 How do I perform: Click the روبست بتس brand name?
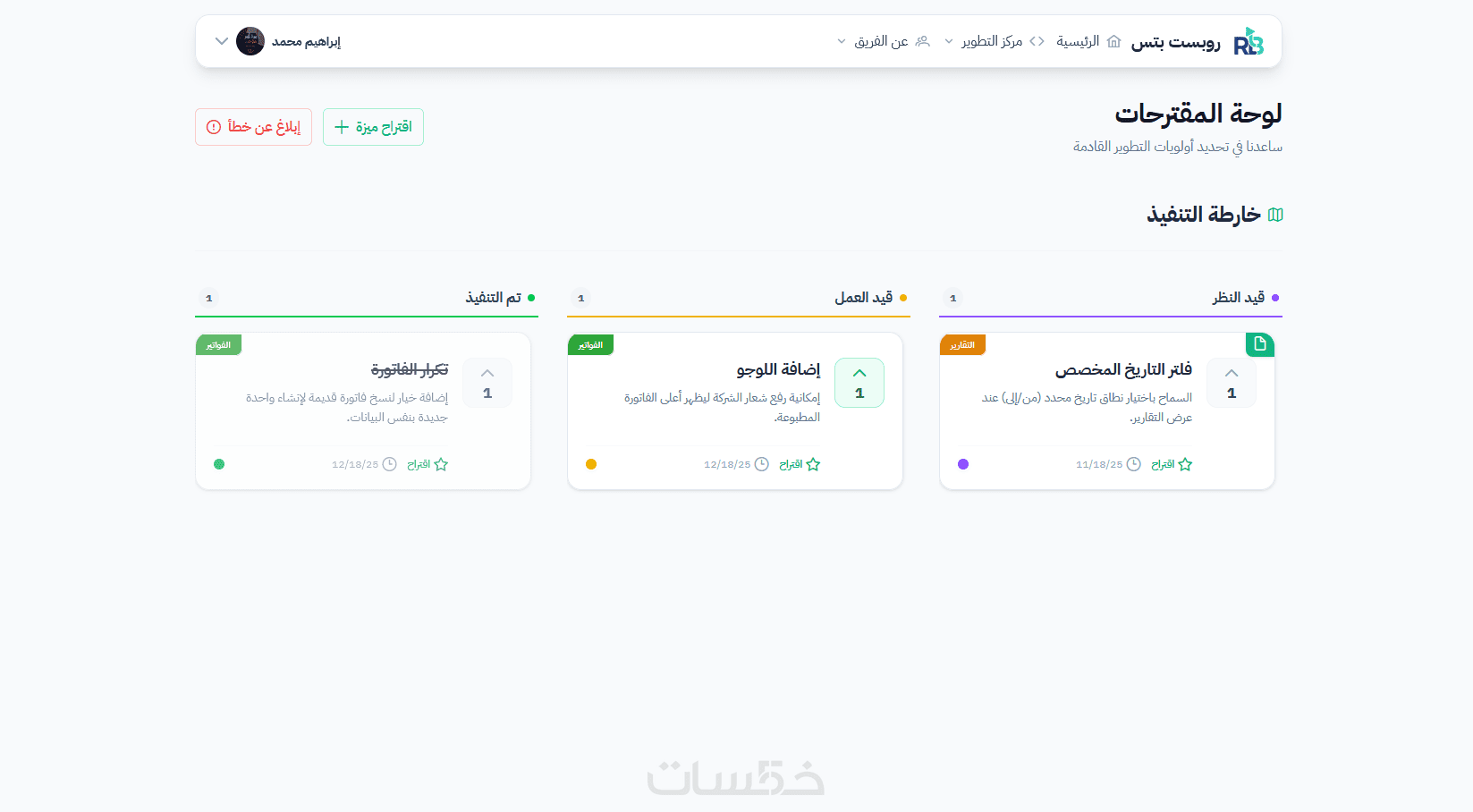point(1175,42)
